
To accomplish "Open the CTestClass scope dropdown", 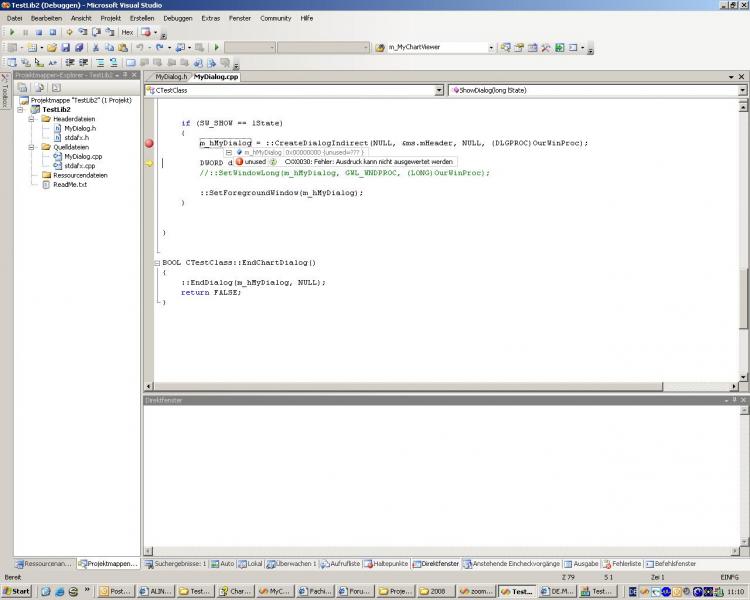I will pos(439,90).
